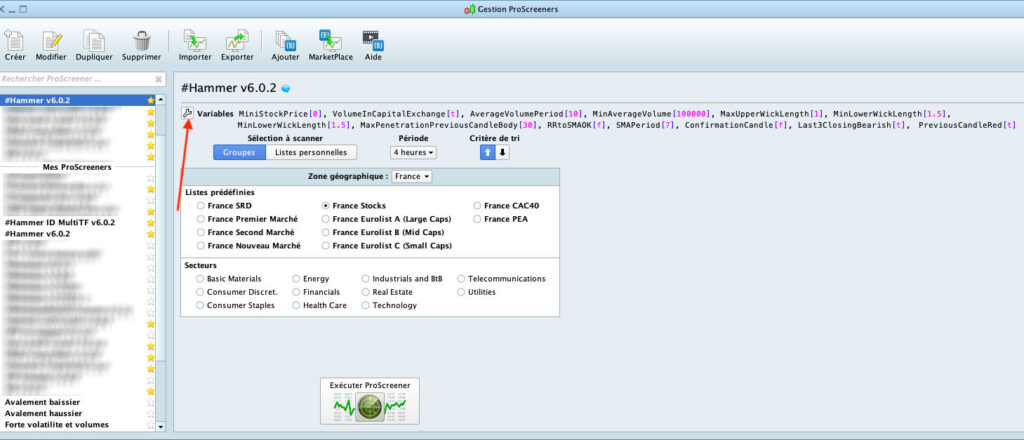Open Modifier to edit the screener
The image size is (1024, 440).
coord(51,43)
